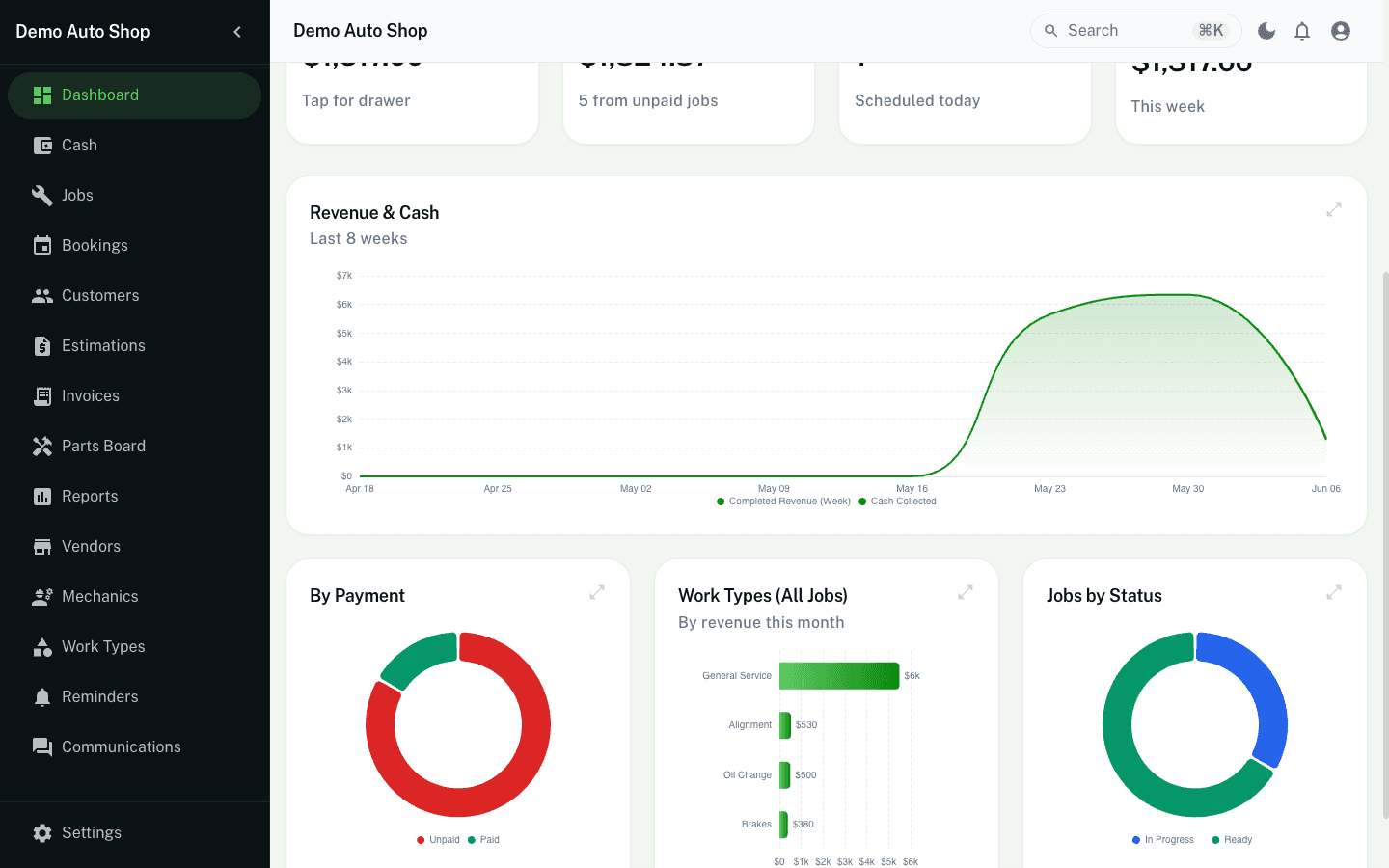Screen dimensions: 1389x868
Task: Click the Oil Change bar
Action: [x=785, y=775]
